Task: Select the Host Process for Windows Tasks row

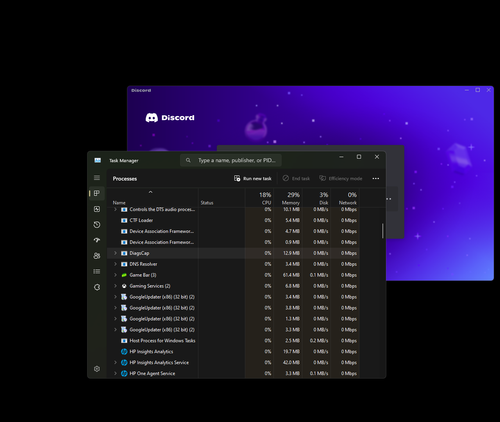Action: click(x=233, y=341)
